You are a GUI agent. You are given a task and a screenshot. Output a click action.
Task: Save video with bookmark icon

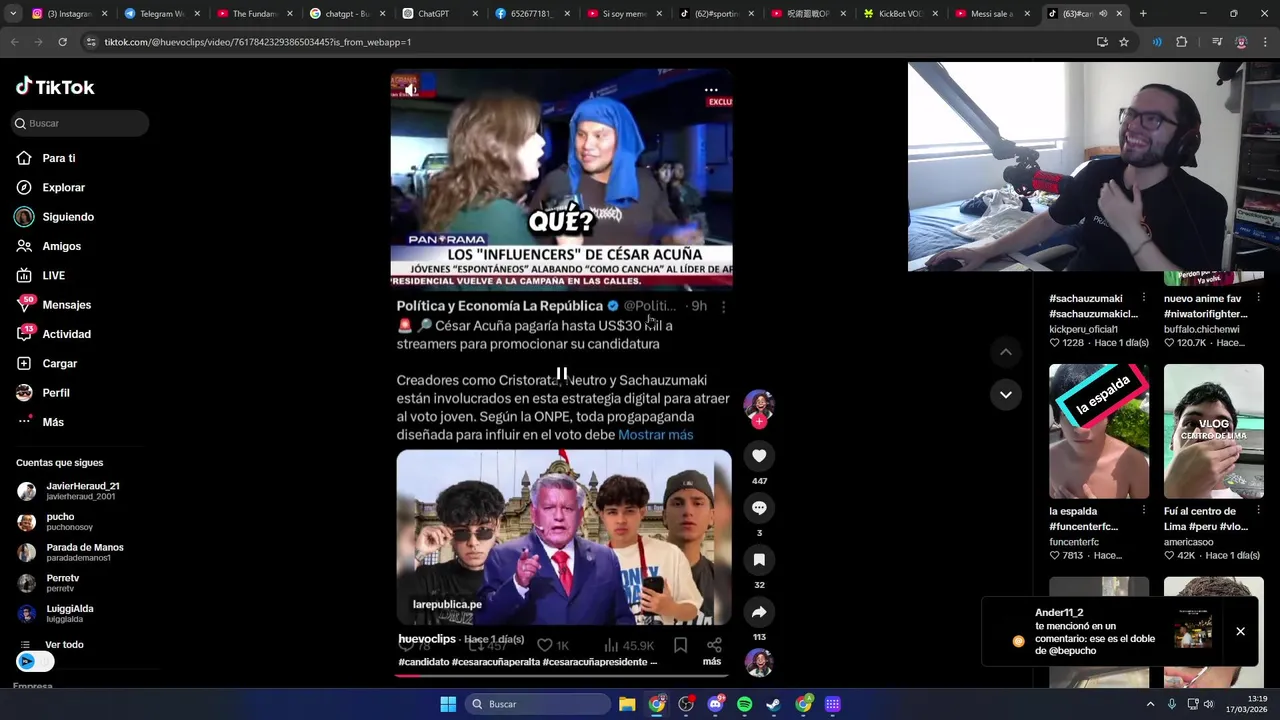(x=759, y=560)
